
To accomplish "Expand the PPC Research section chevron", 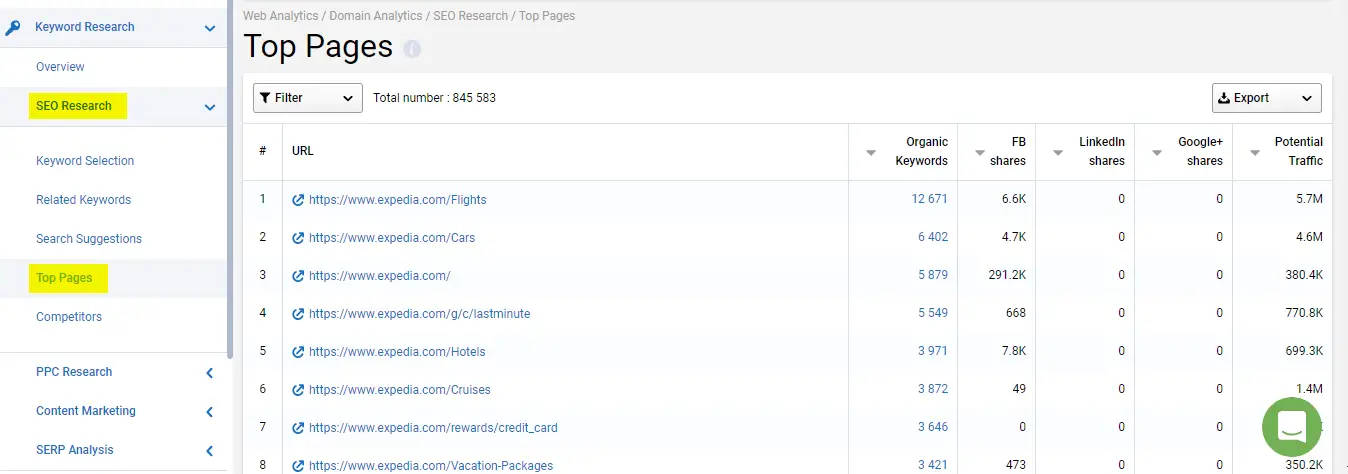I will (210, 373).
